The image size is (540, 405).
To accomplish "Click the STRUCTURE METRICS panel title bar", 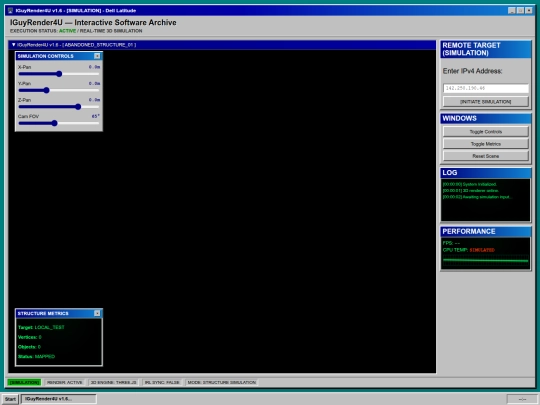I will click(x=59, y=313).
